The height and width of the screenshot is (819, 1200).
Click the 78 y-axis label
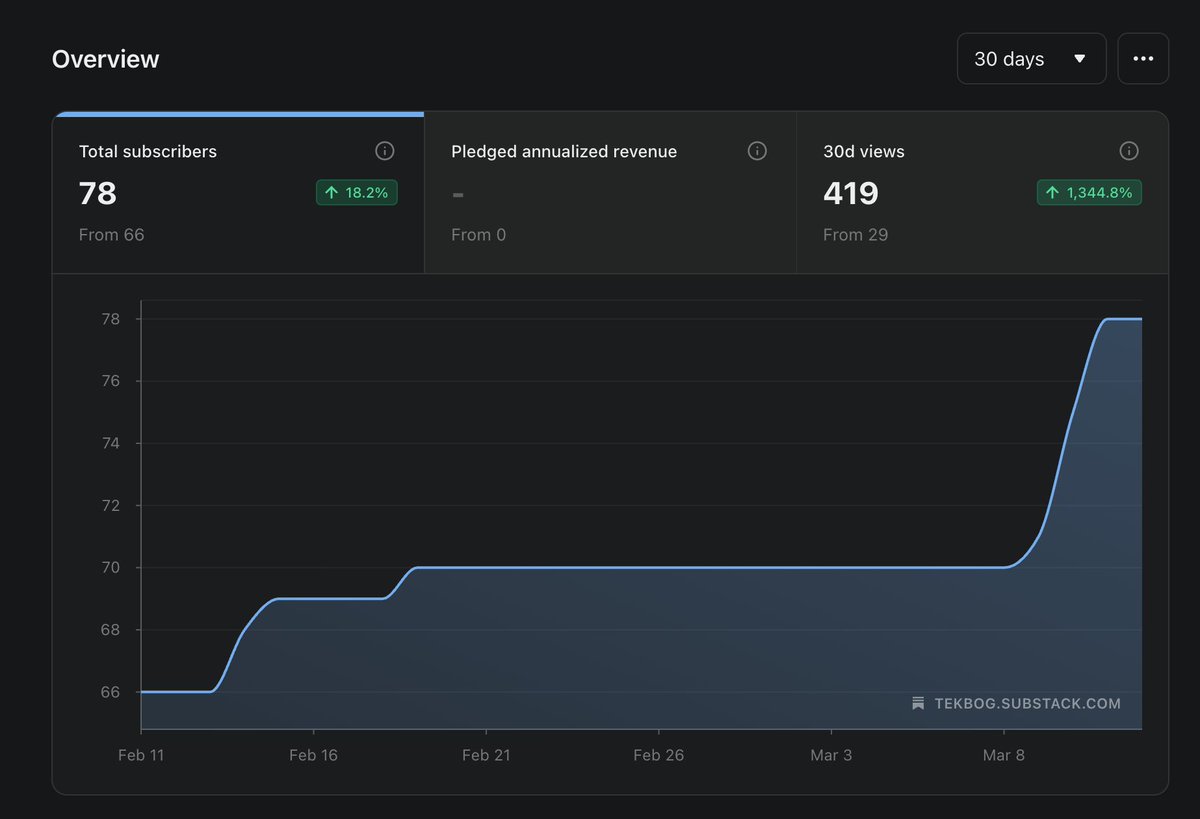coord(110,319)
